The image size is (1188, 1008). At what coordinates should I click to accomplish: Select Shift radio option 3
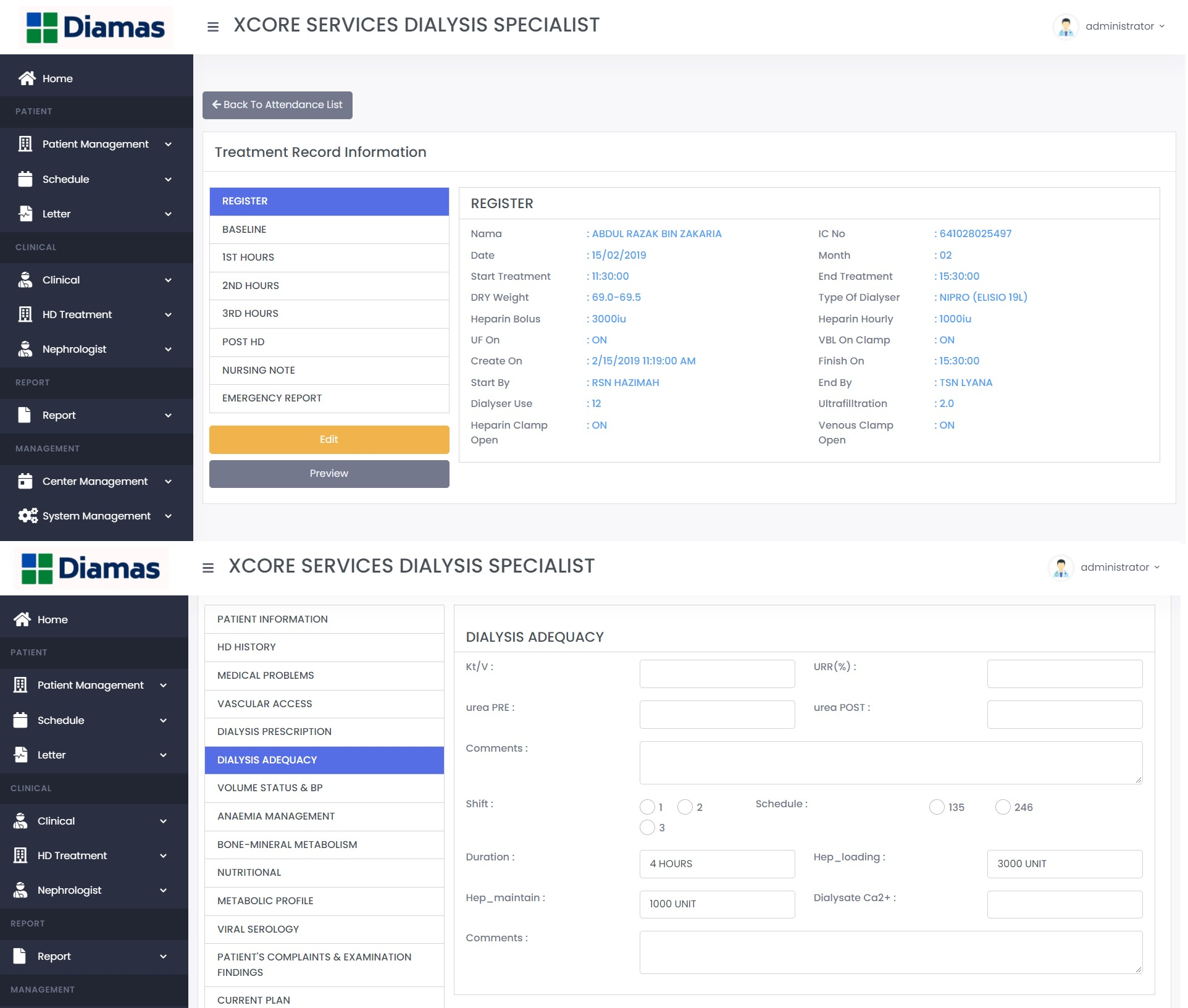pyautogui.click(x=647, y=828)
